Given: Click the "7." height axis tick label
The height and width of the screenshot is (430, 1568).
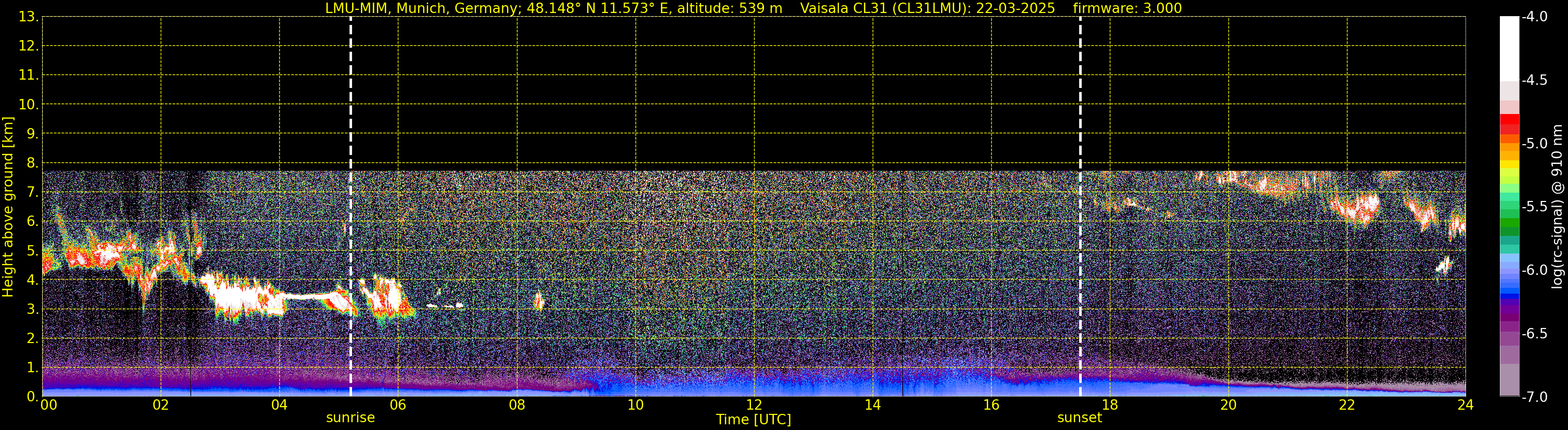Looking at the screenshot, I should pyautogui.click(x=32, y=193).
